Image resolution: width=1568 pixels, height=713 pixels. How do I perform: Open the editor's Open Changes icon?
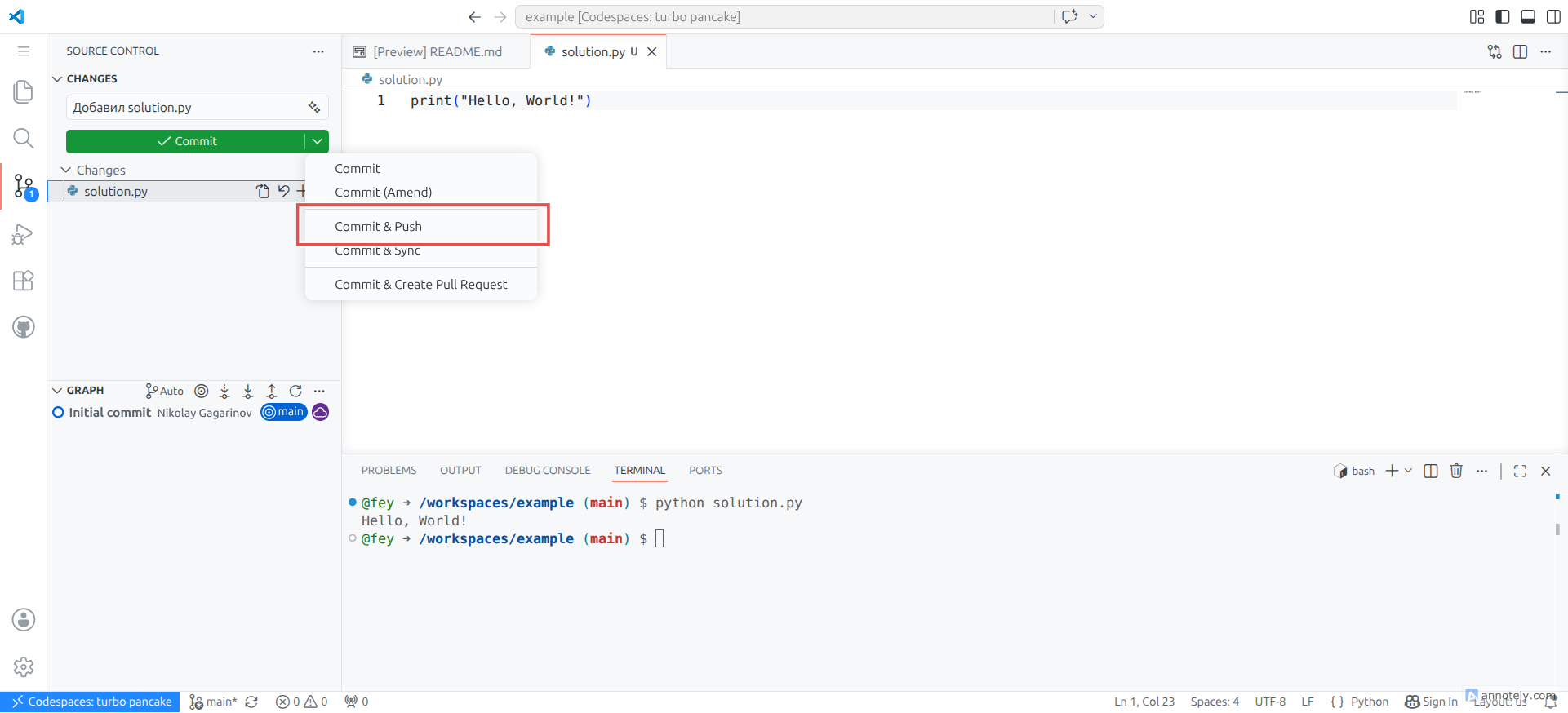click(1495, 51)
